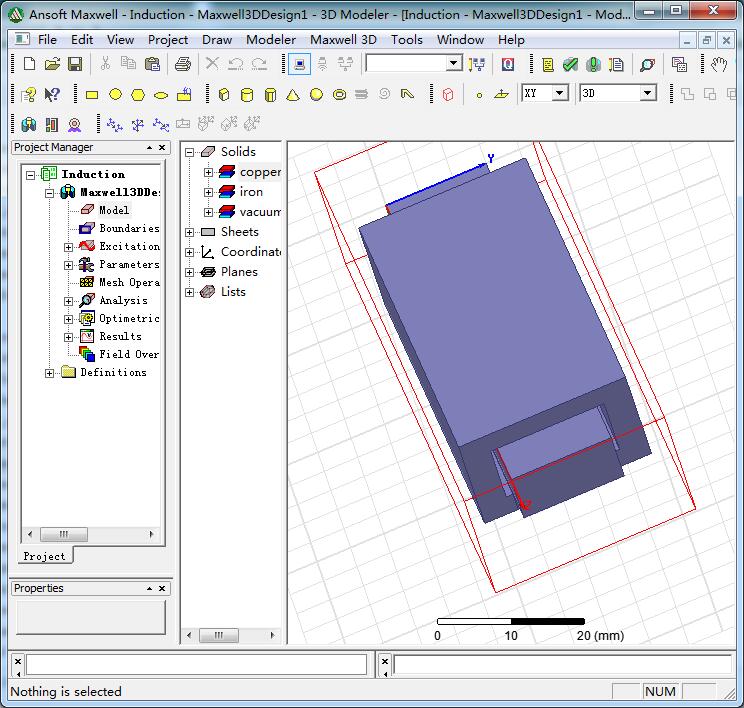
Task: Close the Properties panel
Action: [x=162, y=588]
